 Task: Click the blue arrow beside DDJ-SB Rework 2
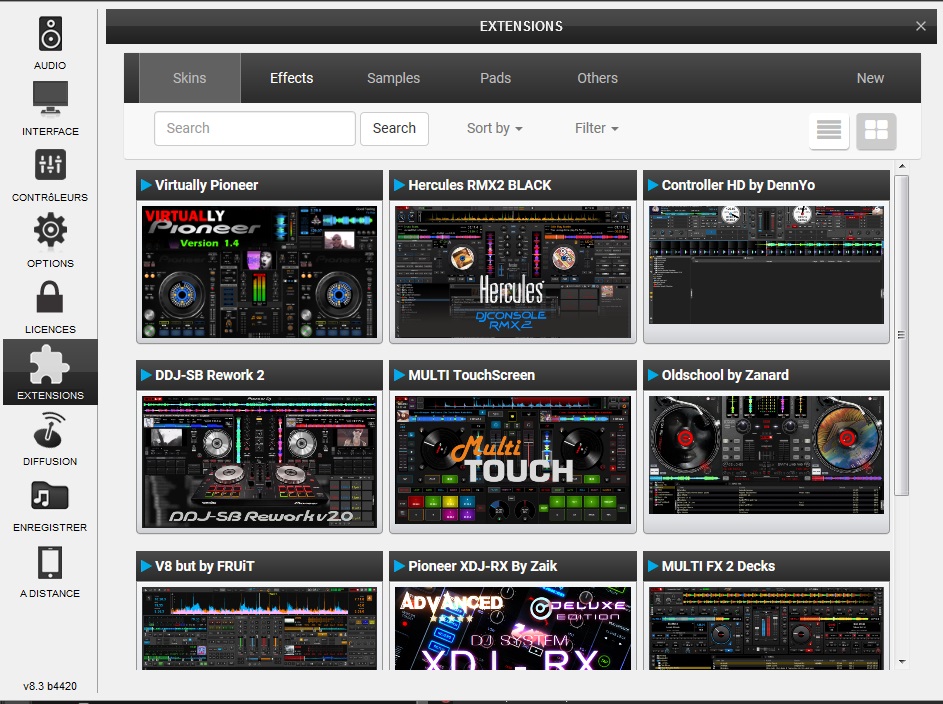click(146, 375)
